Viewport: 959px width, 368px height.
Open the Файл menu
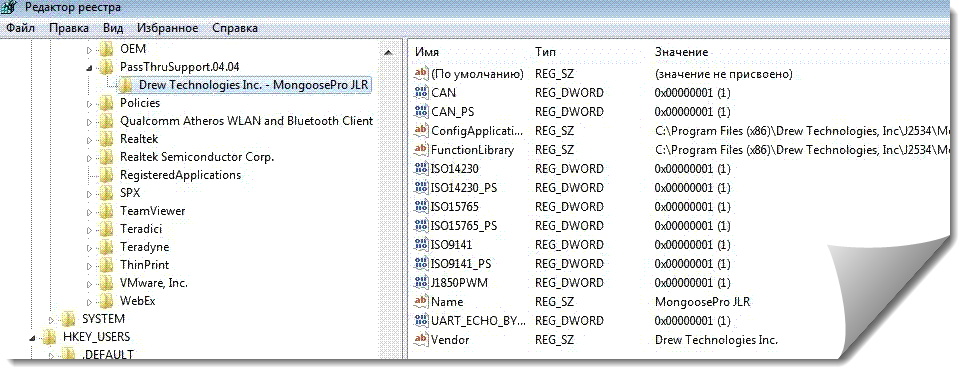[x=20, y=28]
